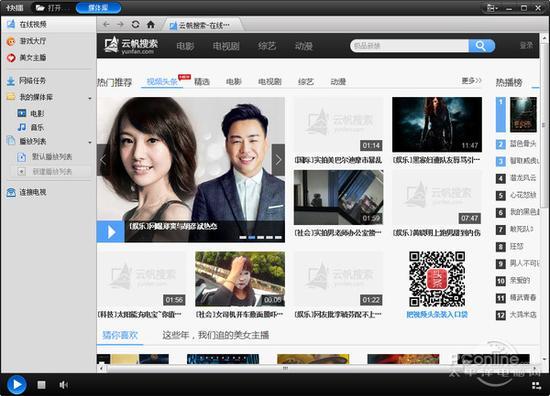
Task: Click the stop button in player bar
Action: [x=41, y=385]
